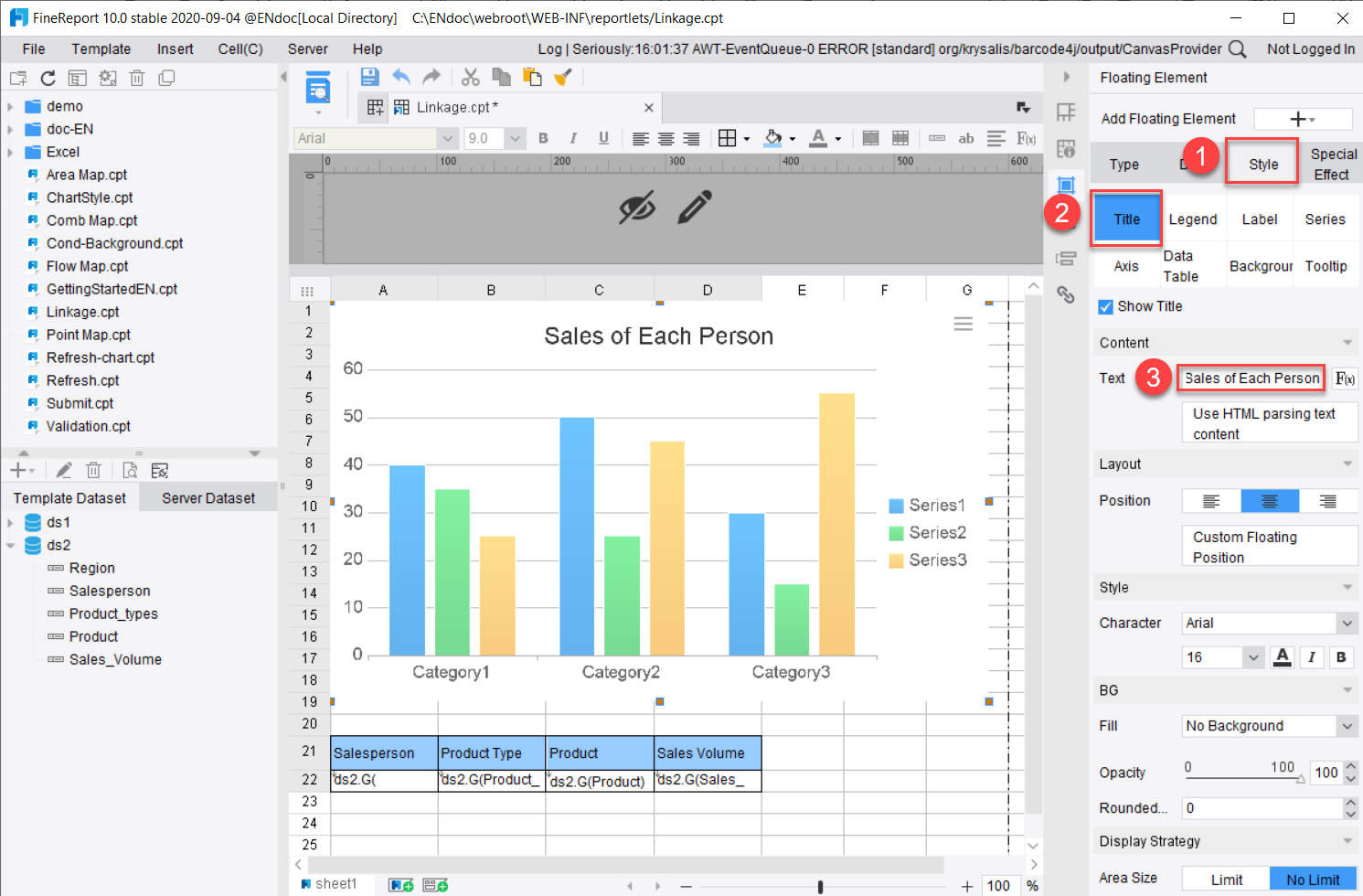Toggle bold for title character style

coord(1341,657)
